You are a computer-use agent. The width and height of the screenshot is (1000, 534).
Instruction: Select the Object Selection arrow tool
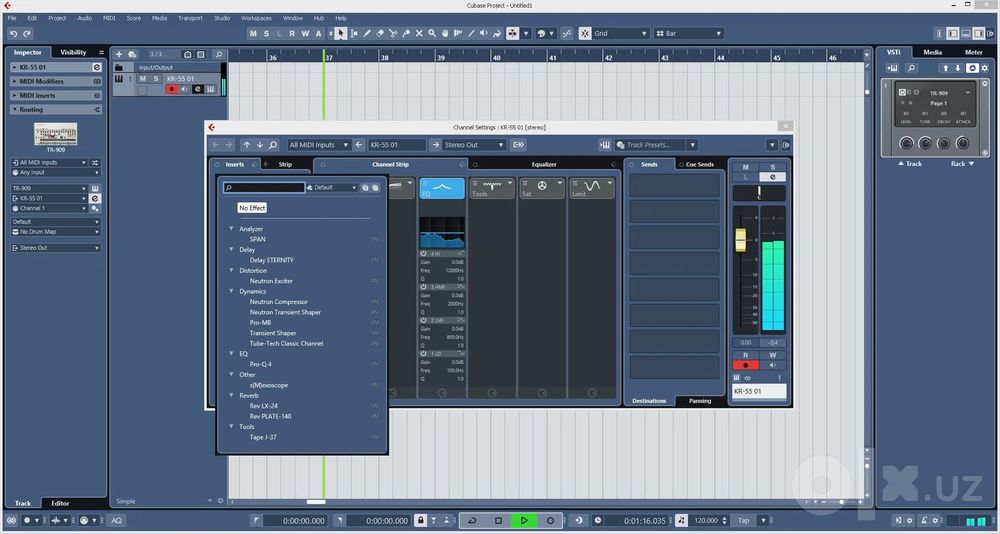[x=341, y=33]
